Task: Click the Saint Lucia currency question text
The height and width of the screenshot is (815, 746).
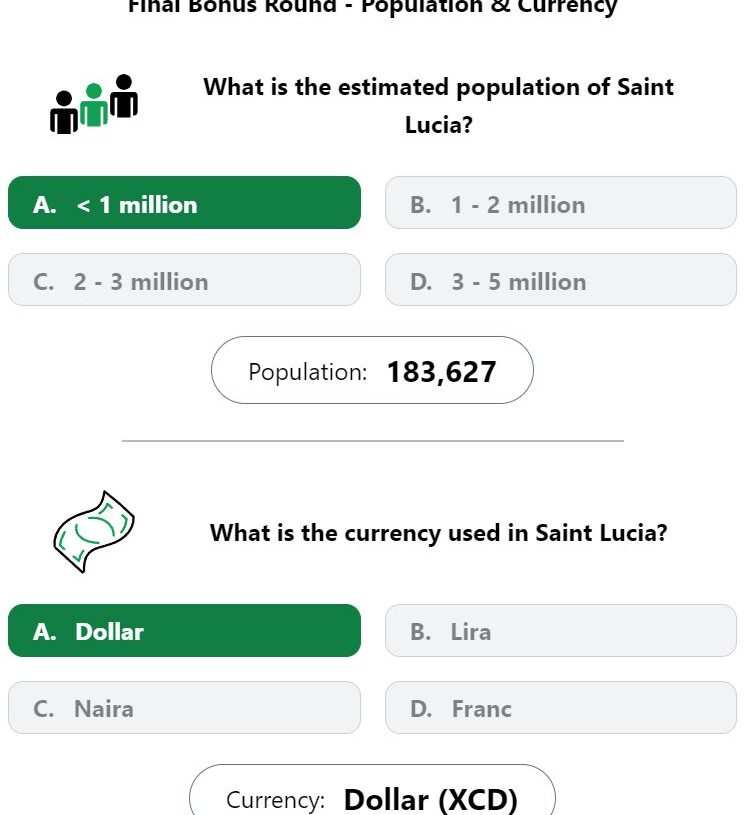Action: coord(438,533)
